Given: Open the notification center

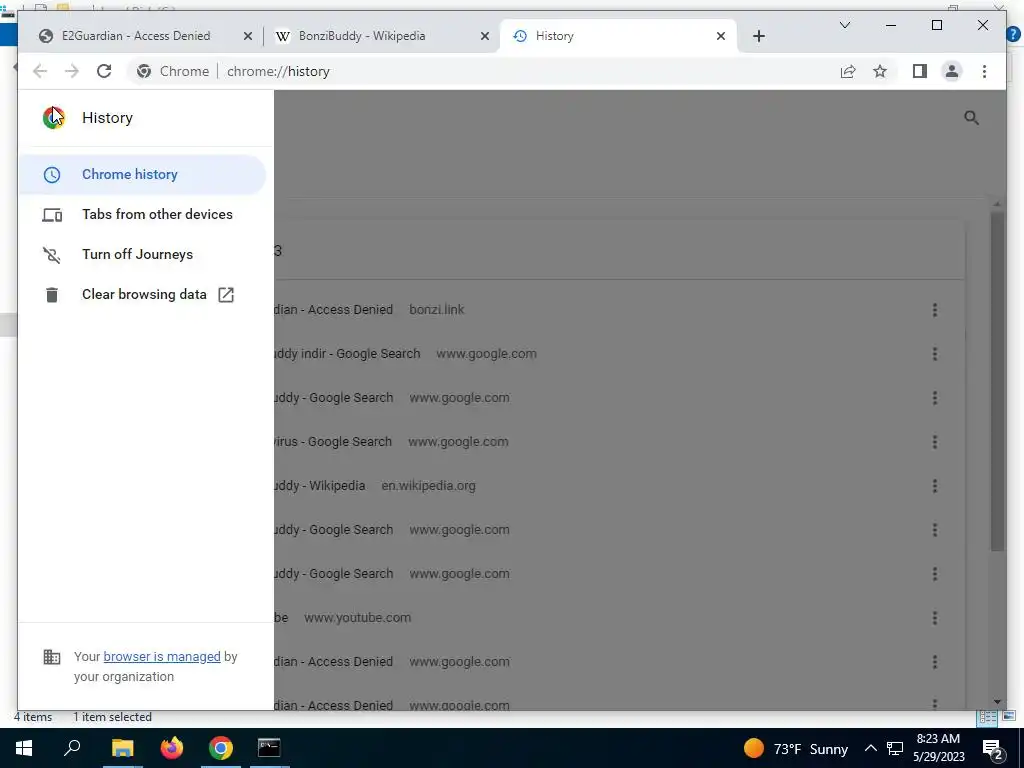Looking at the screenshot, I should point(993,748).
